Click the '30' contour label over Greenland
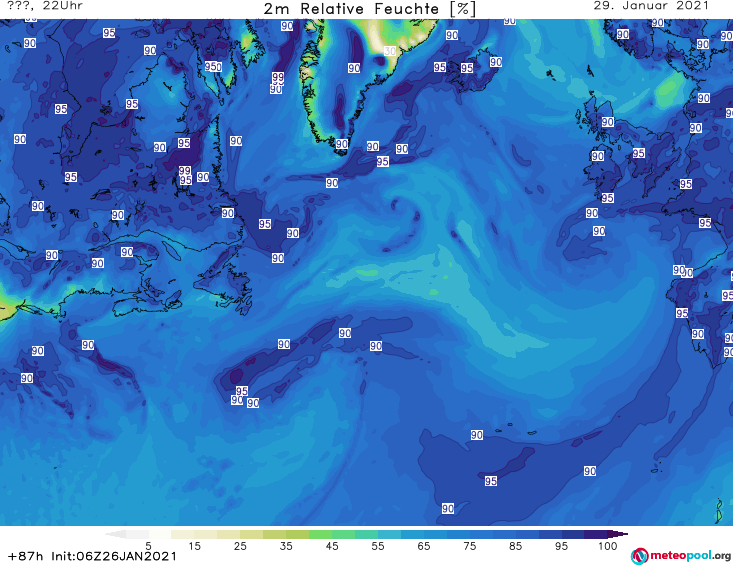 [x=390, y=51]
